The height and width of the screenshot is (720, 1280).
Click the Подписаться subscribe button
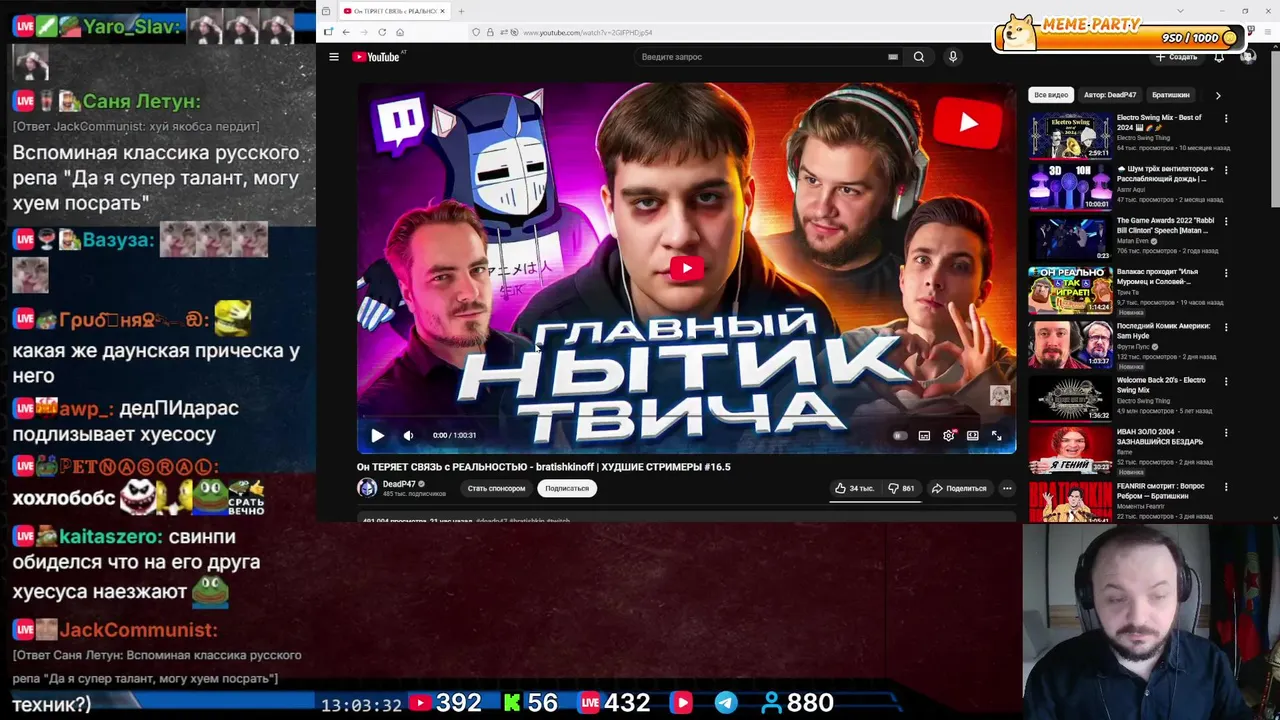click(x=567, y=488)
